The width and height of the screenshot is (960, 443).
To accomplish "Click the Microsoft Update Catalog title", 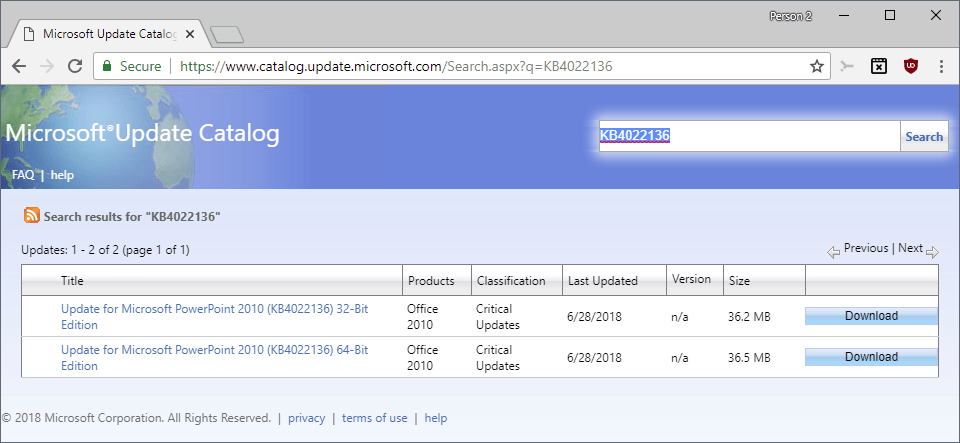I will click(142, 133).
